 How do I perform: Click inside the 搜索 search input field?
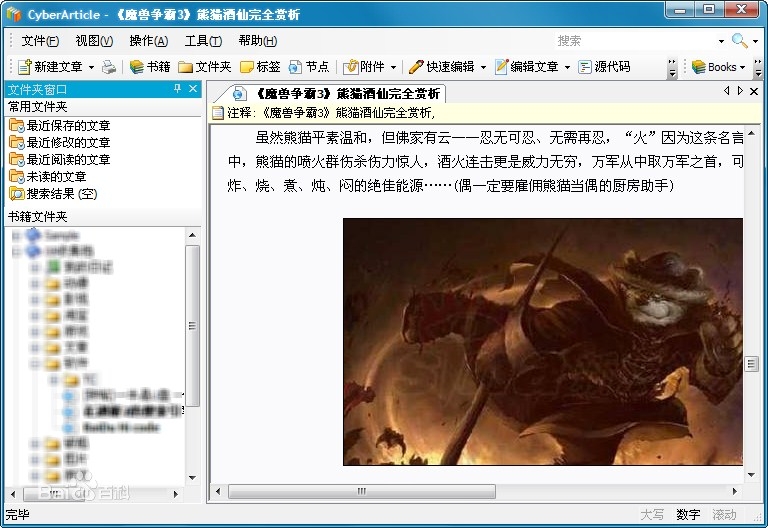click(x=630, y=41)
